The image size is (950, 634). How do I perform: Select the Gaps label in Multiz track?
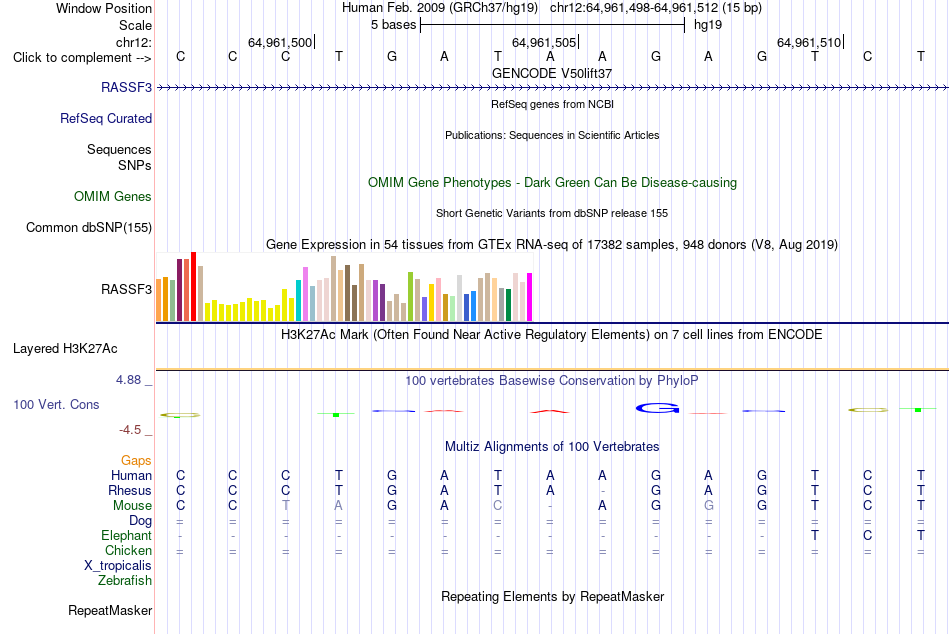click(136, 461)
